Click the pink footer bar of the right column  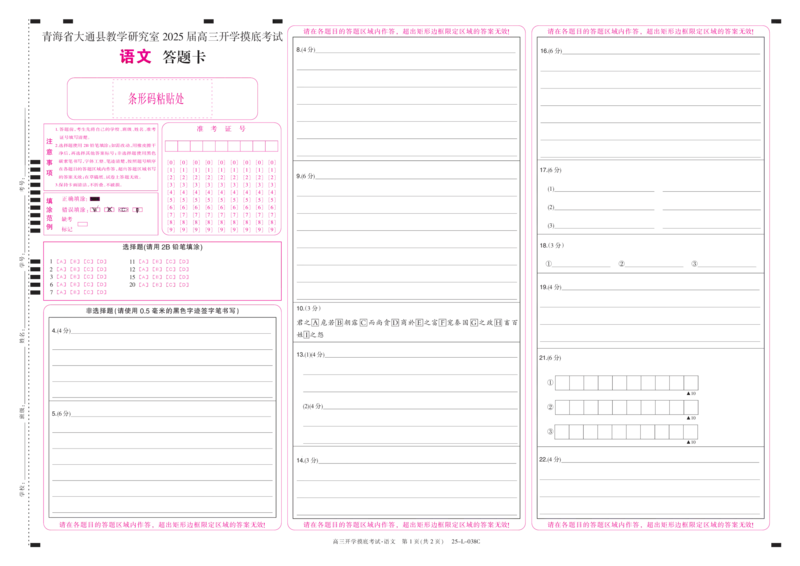(x=652, y=523)
